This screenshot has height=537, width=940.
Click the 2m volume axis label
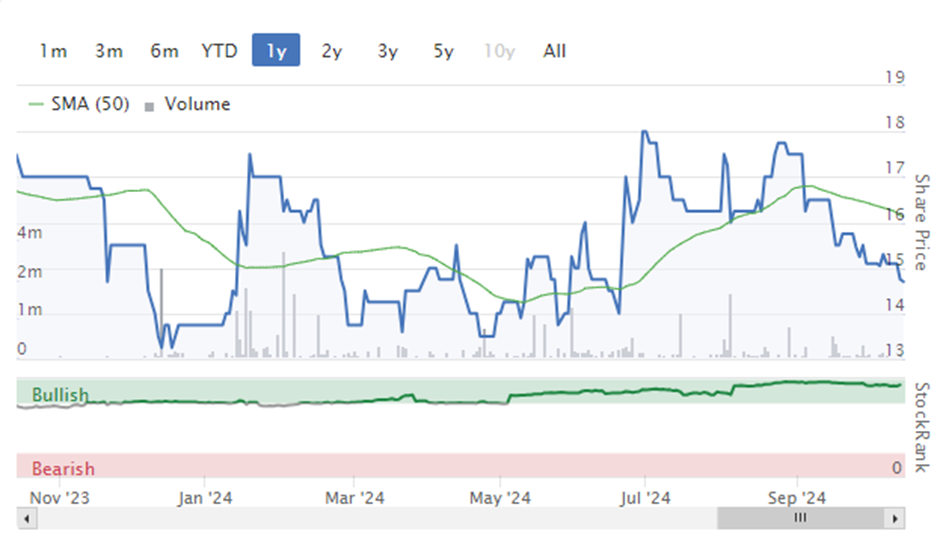coord(29,271)
